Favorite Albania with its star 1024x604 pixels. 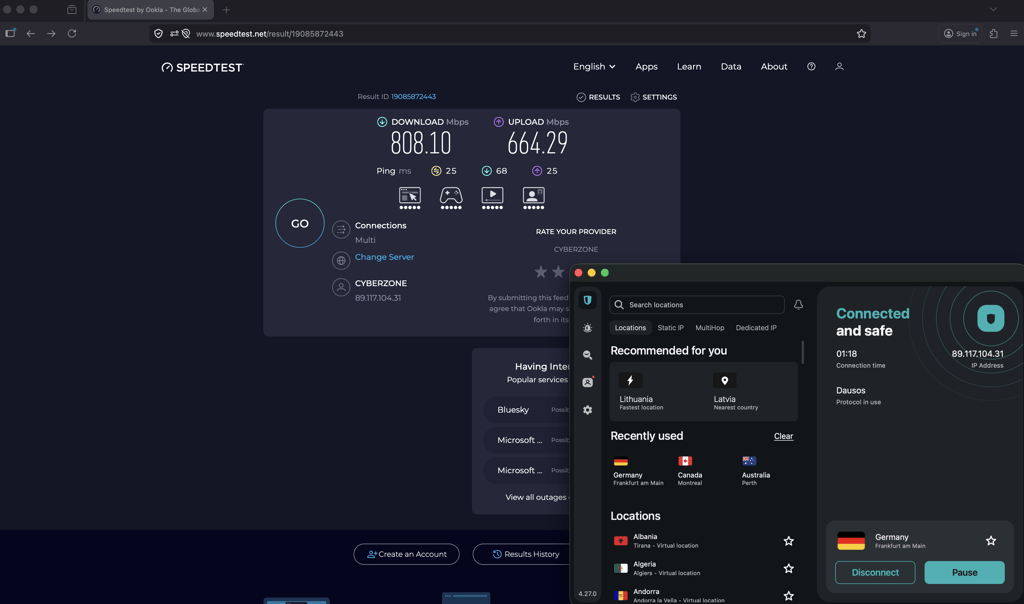pos(788,541)
